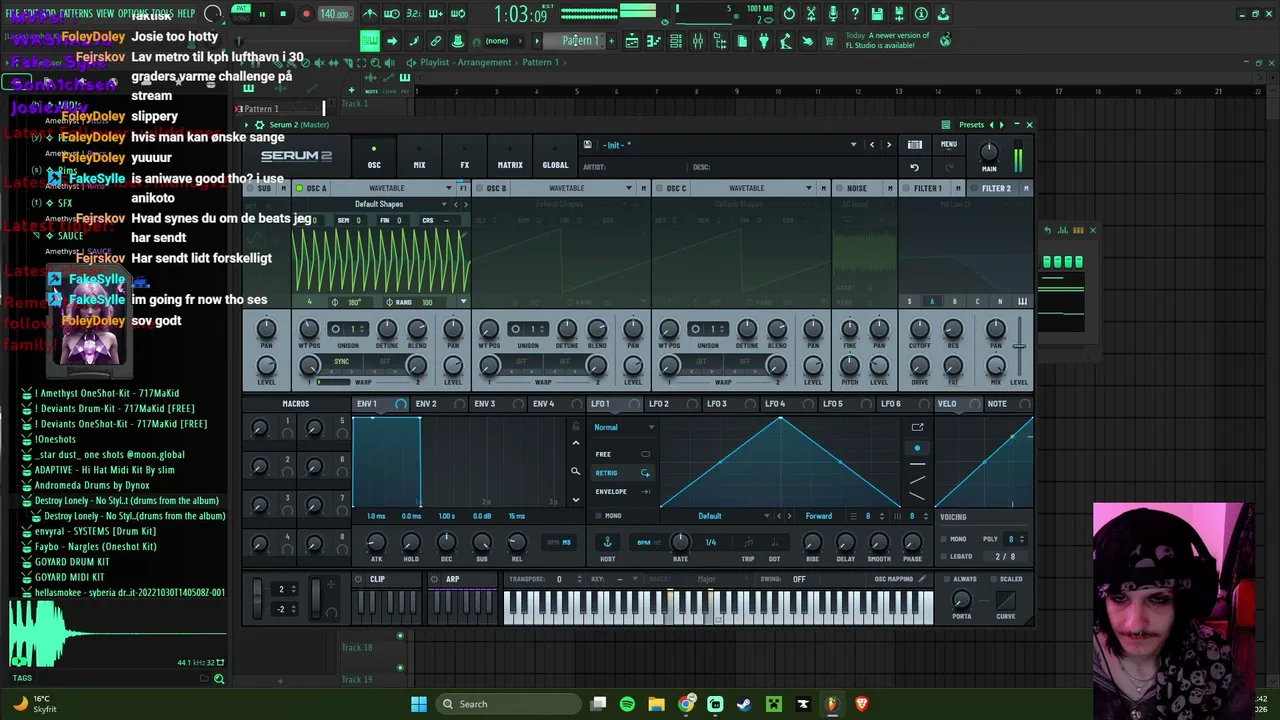1280x720 pixels.
Task: Select the LFO ENVELOPE trigger mode
Action: point(621,492)
